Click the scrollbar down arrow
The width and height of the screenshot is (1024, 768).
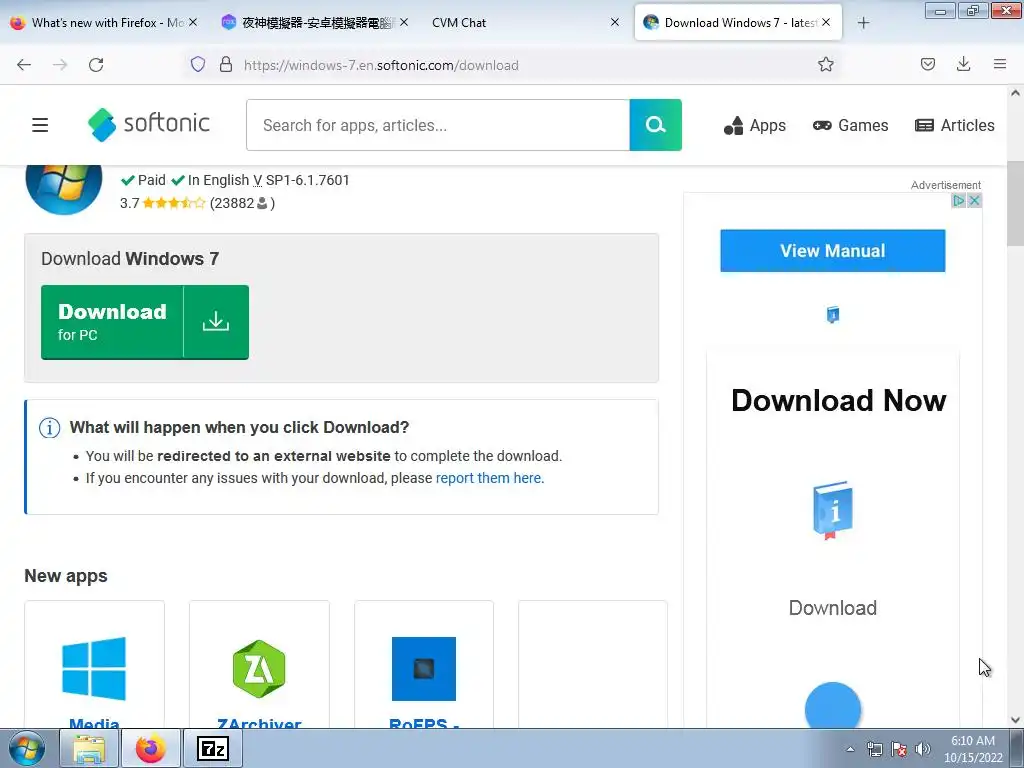click(x=1015, y=720)
